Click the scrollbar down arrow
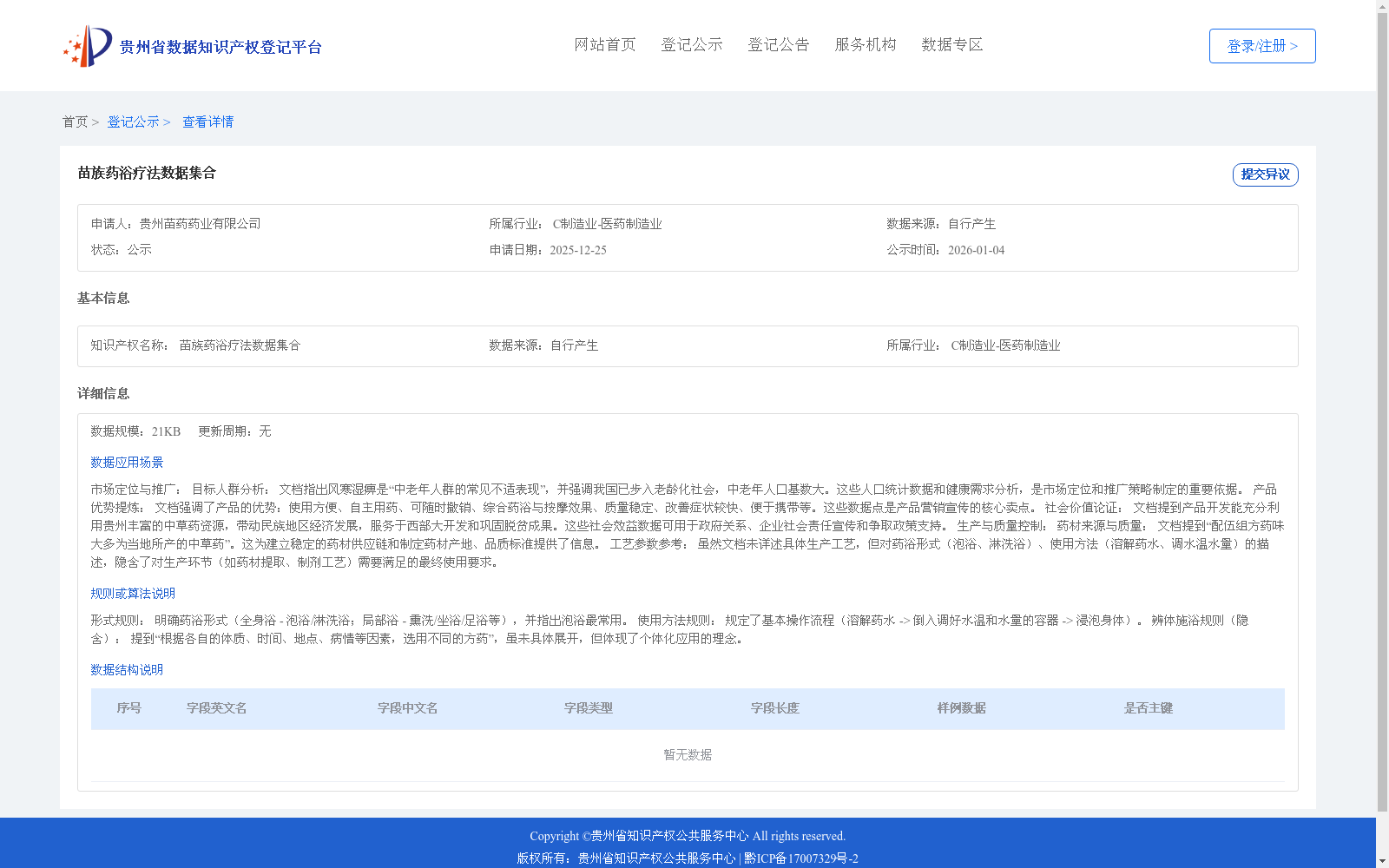This screenshot has height=868, width=1389. click(1382, 862)
